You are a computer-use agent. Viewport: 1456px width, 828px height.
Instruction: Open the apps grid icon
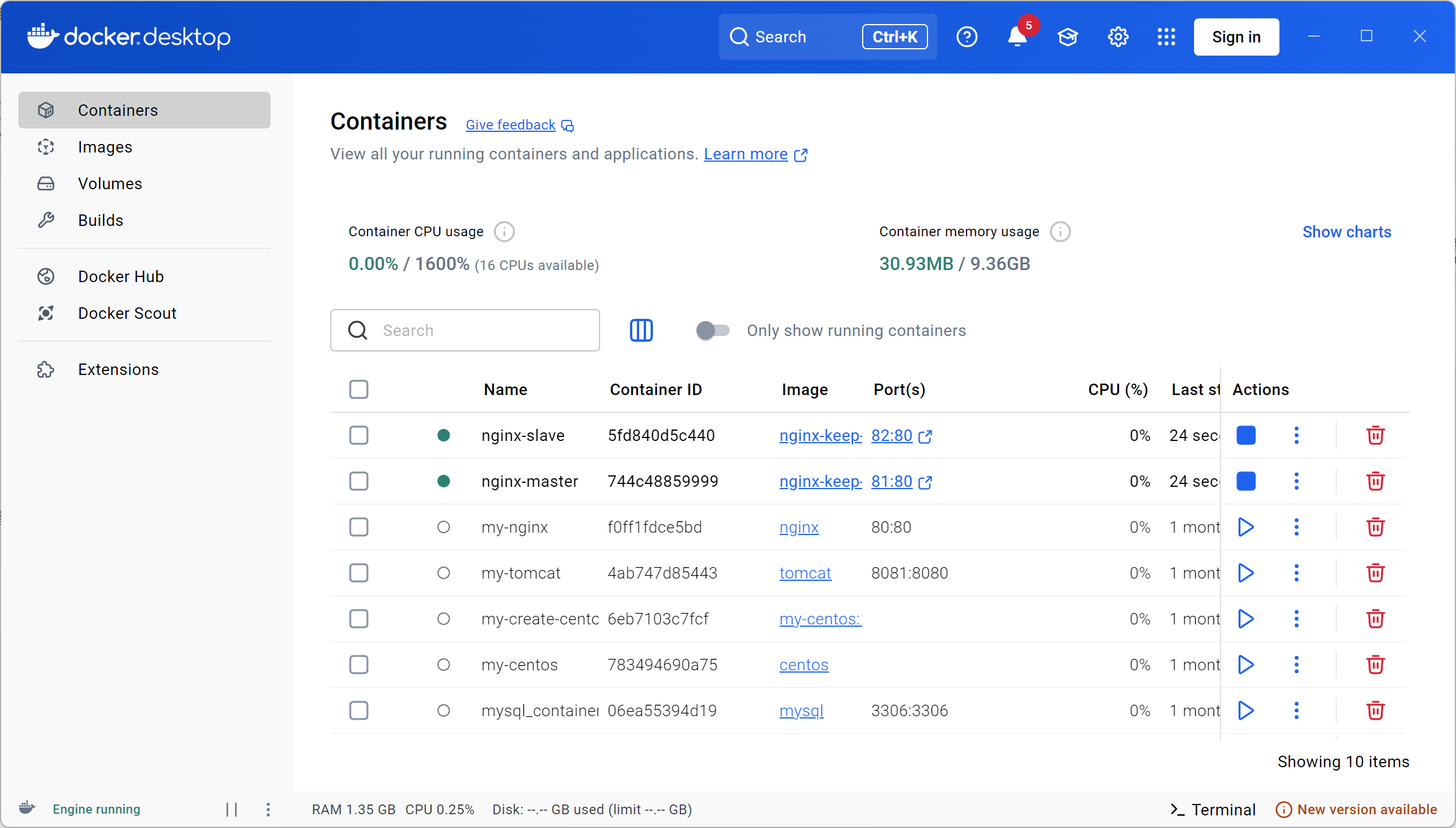(x=1166, y=37)
